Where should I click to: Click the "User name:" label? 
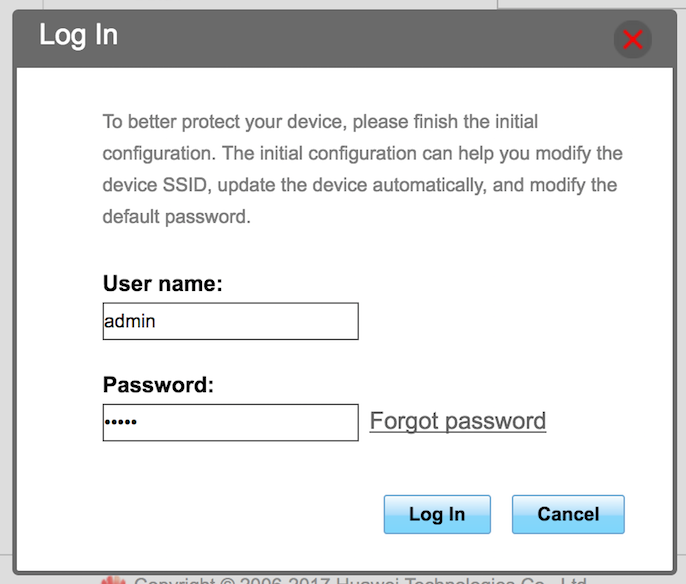(163, 283)
